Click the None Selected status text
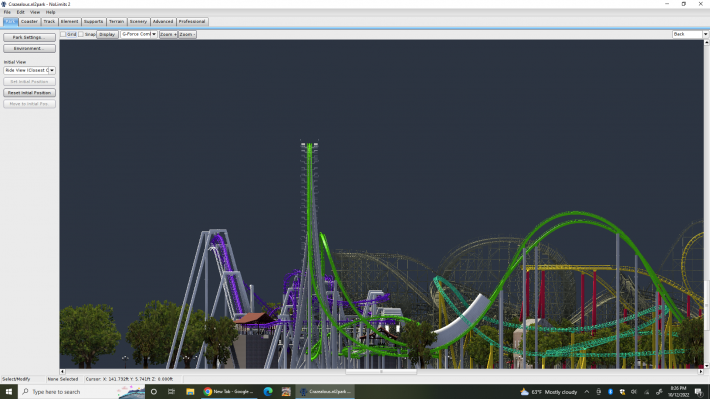 coord(63,379)
